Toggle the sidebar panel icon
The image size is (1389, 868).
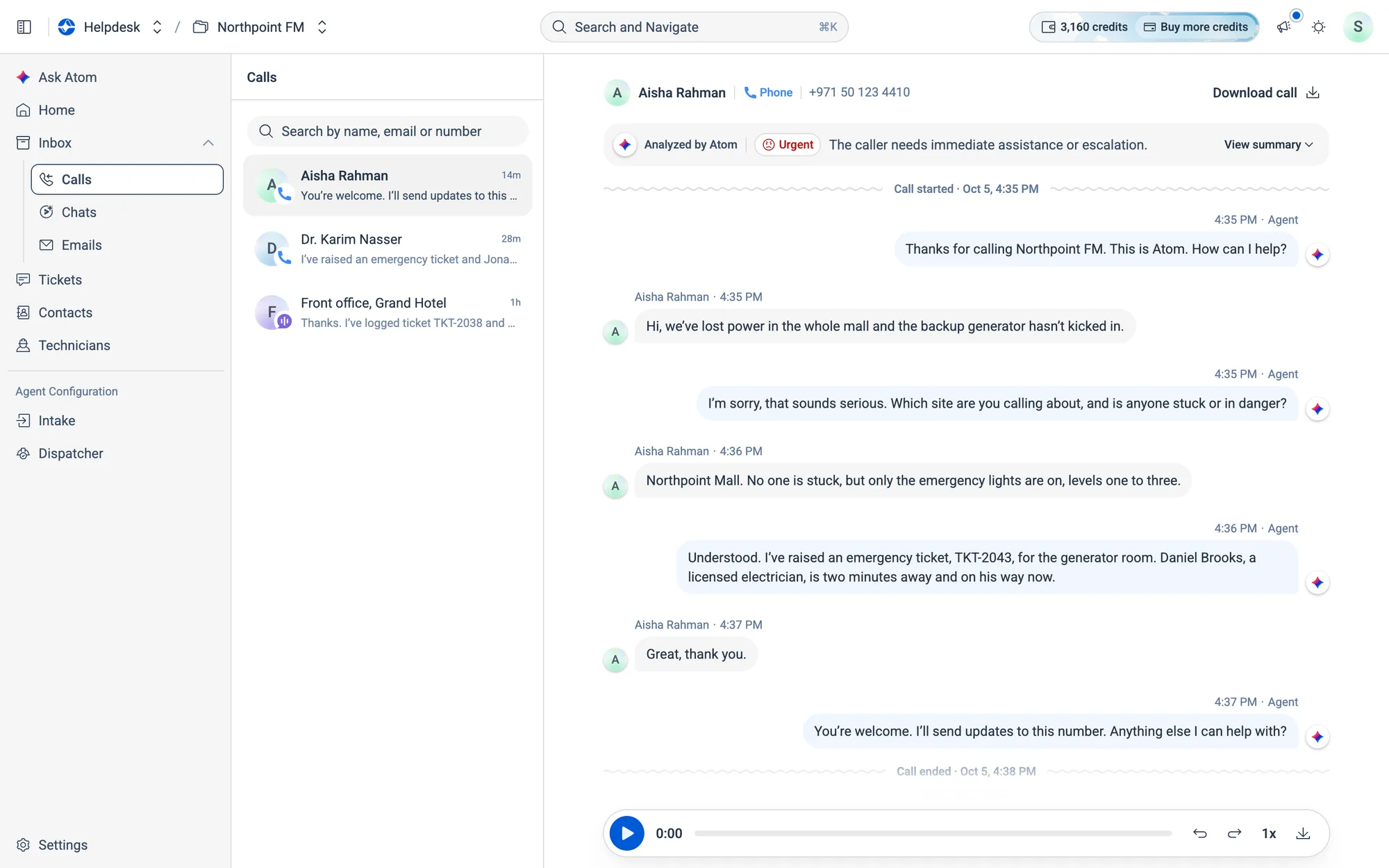[x=24, y=27]
